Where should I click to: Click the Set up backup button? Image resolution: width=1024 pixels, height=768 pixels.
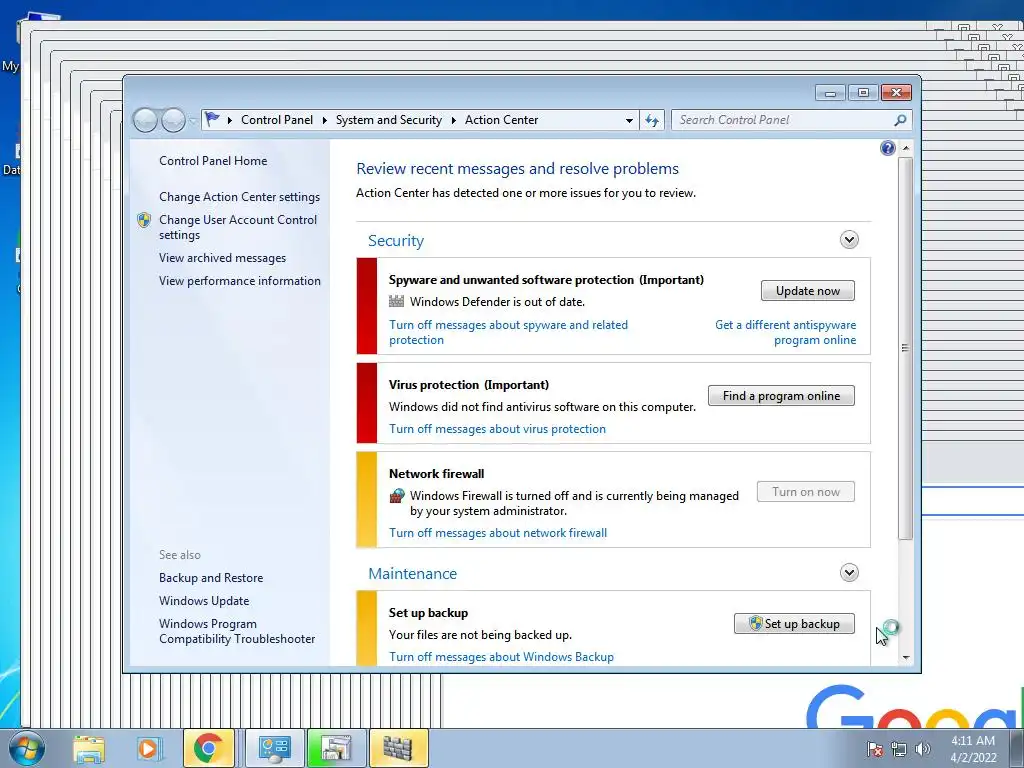794,624
